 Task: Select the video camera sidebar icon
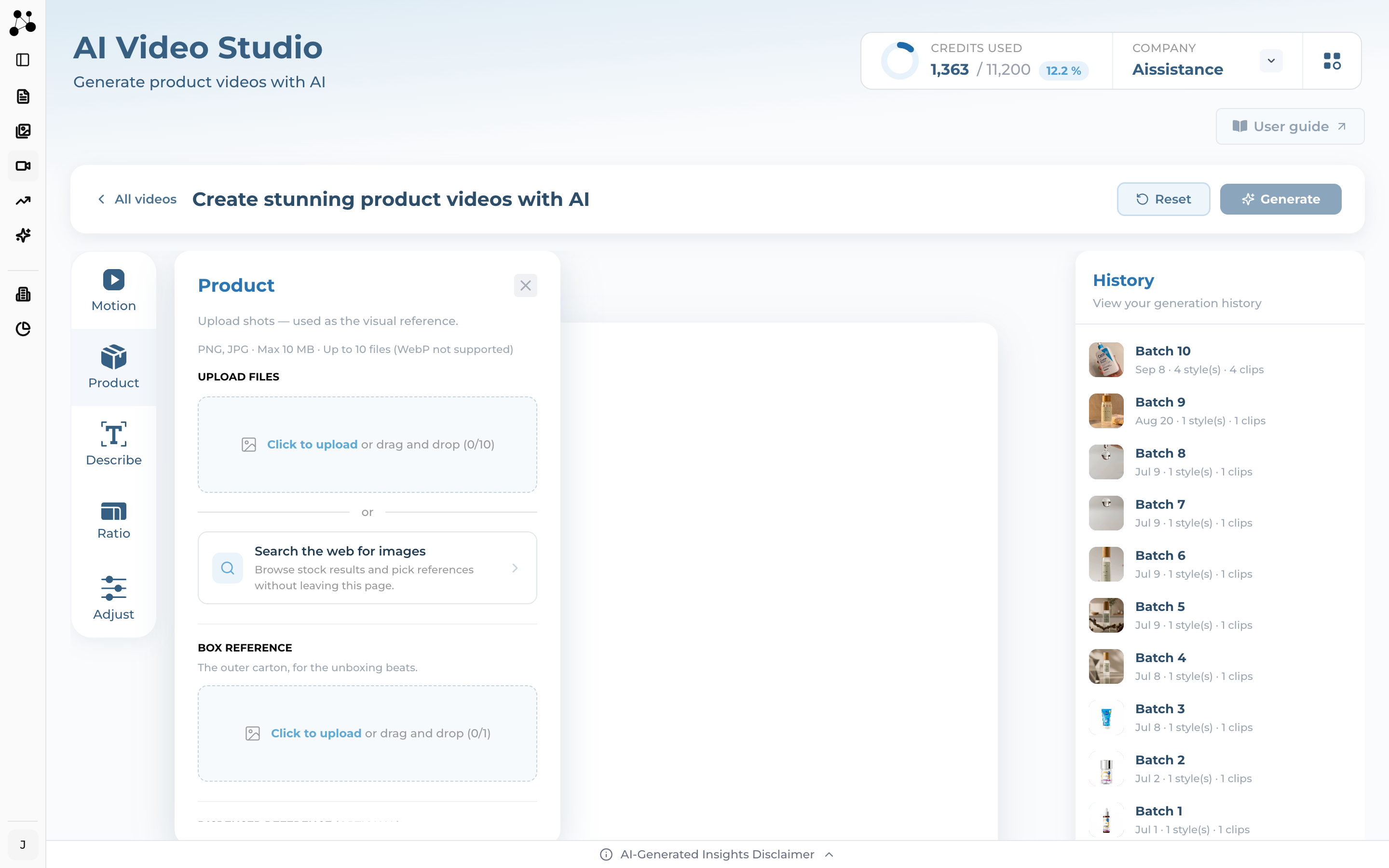(23, 166)
